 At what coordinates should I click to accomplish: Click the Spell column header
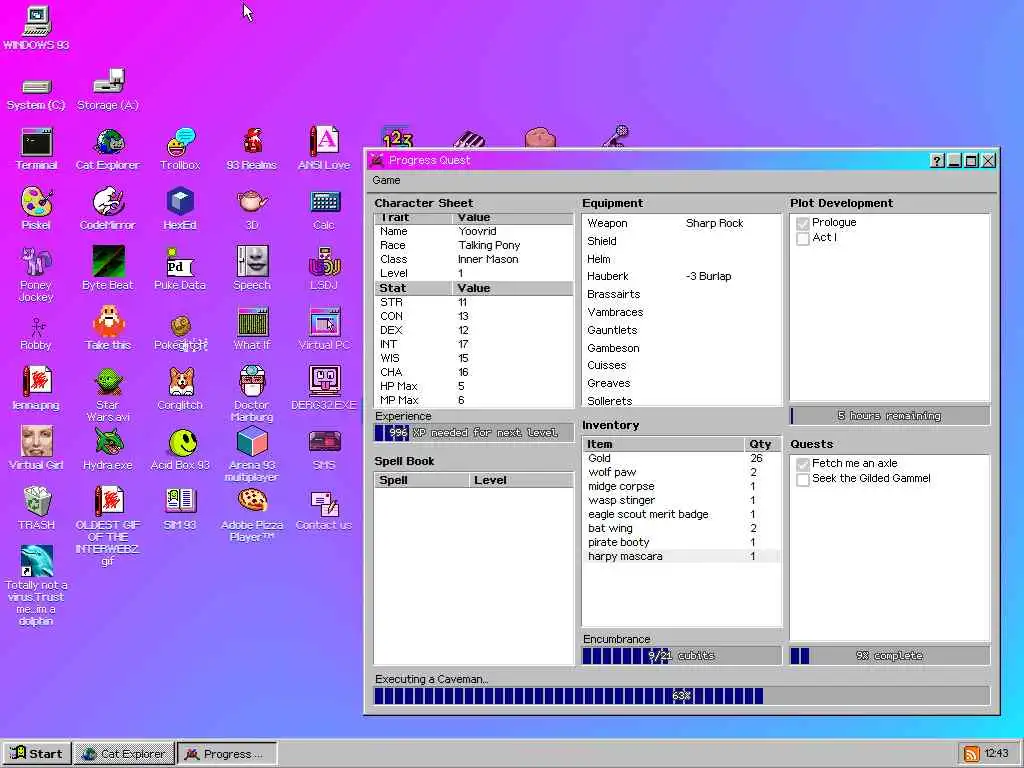click(x=421, y=480)
